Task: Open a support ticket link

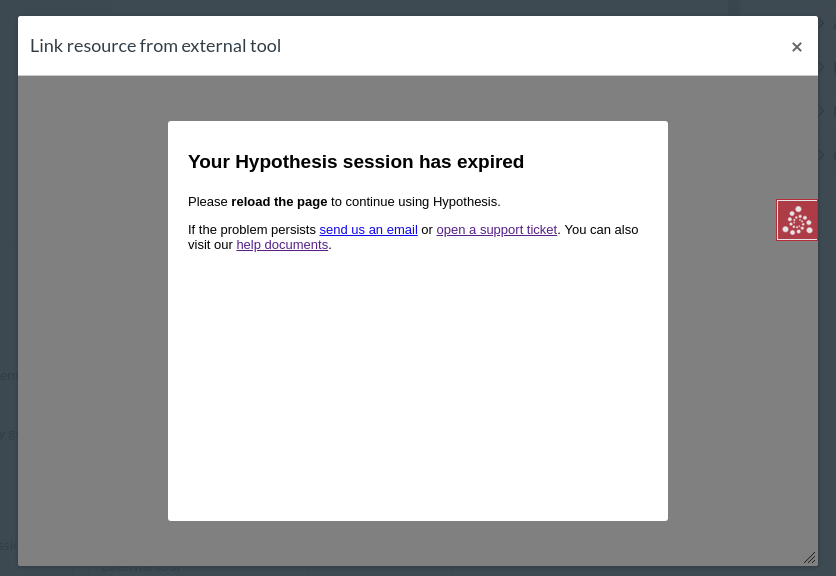Action: pos(496,230)
